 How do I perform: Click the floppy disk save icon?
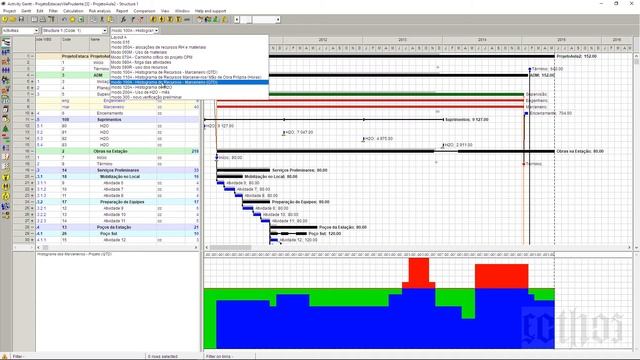21,19
